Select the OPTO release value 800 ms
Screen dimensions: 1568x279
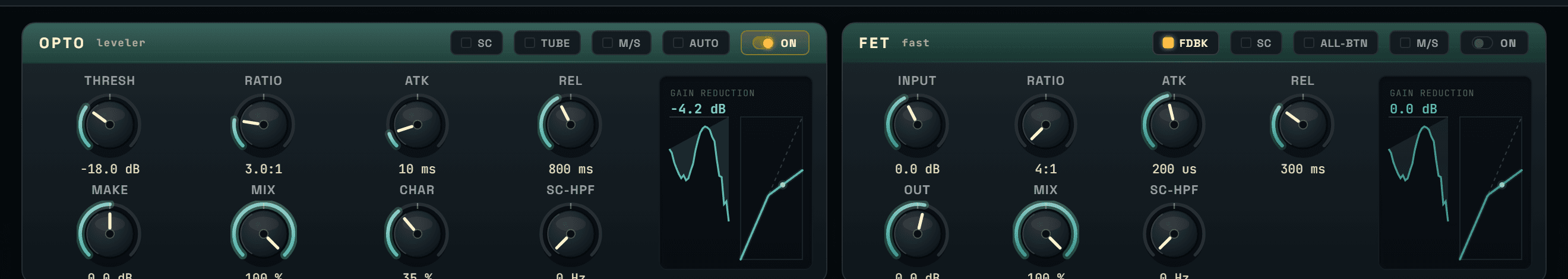[570, 169]
